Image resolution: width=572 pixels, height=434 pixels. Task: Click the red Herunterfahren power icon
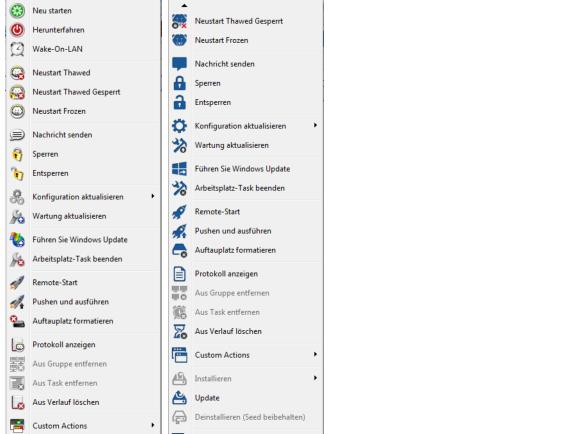tap(17, 30)
